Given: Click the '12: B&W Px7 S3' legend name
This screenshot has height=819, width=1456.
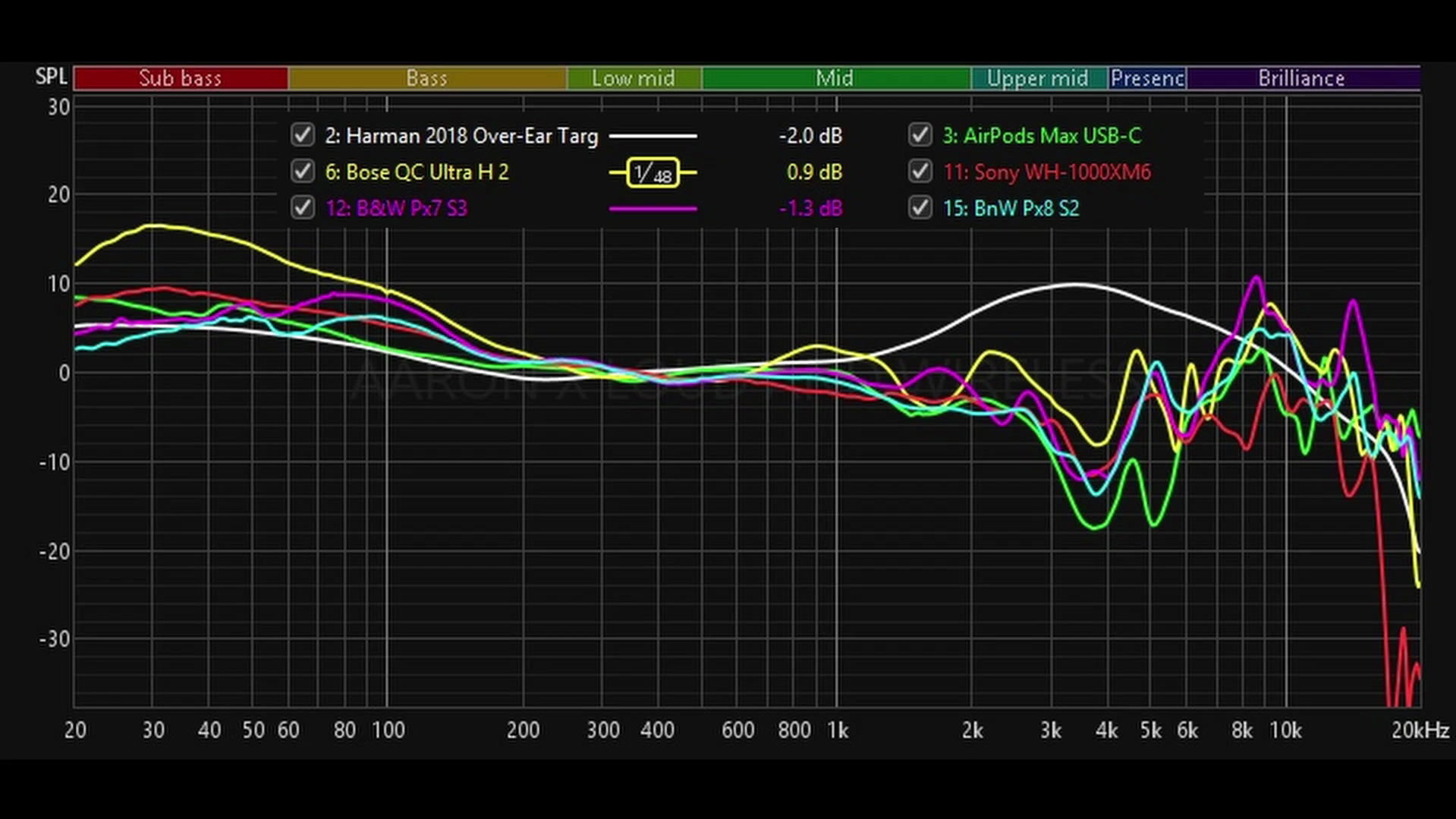Looking at the screenshot, I should (397, 208).
